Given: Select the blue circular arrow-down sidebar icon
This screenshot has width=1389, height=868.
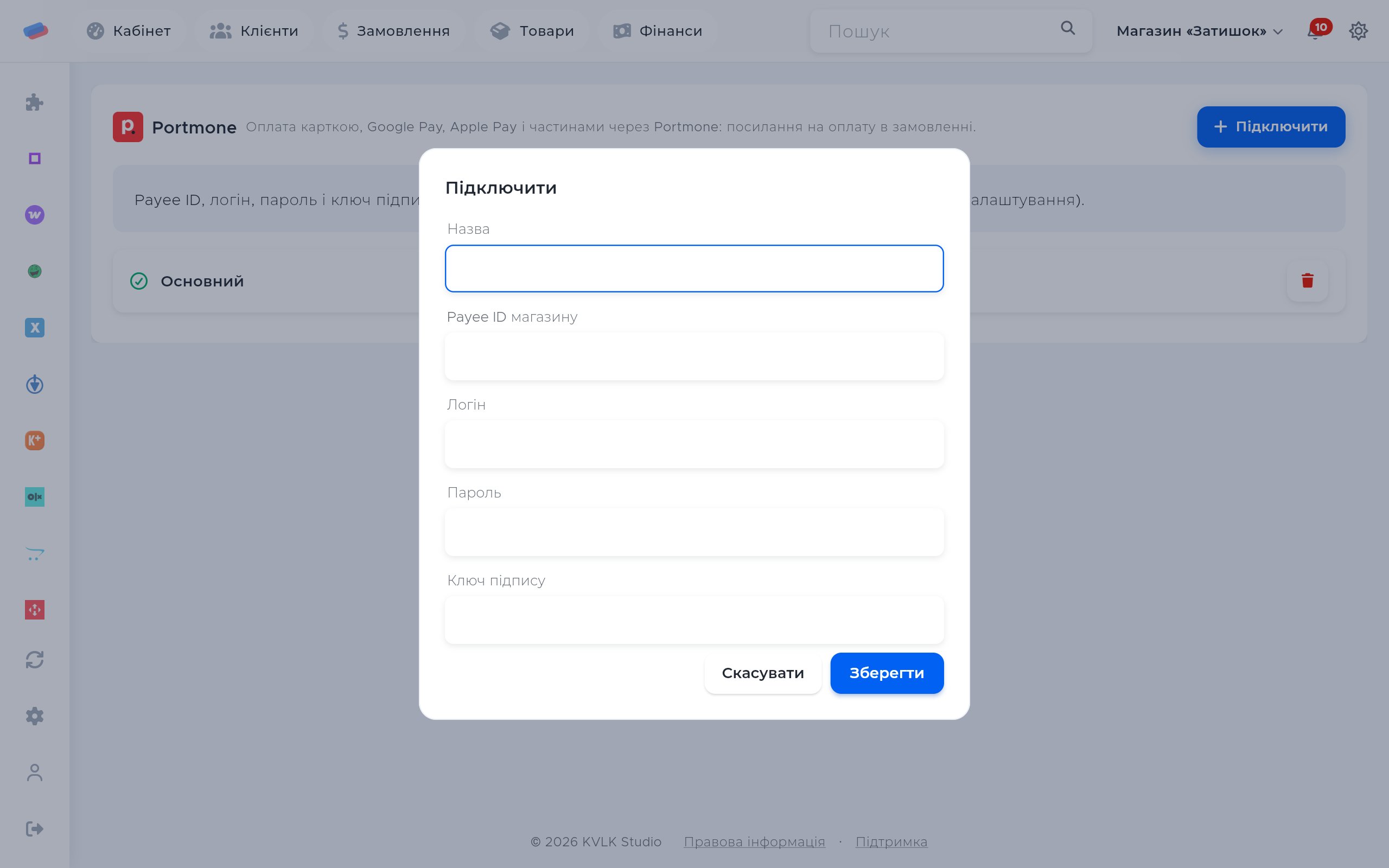Looking at the screenshot, I should click(x=34, y=384).
